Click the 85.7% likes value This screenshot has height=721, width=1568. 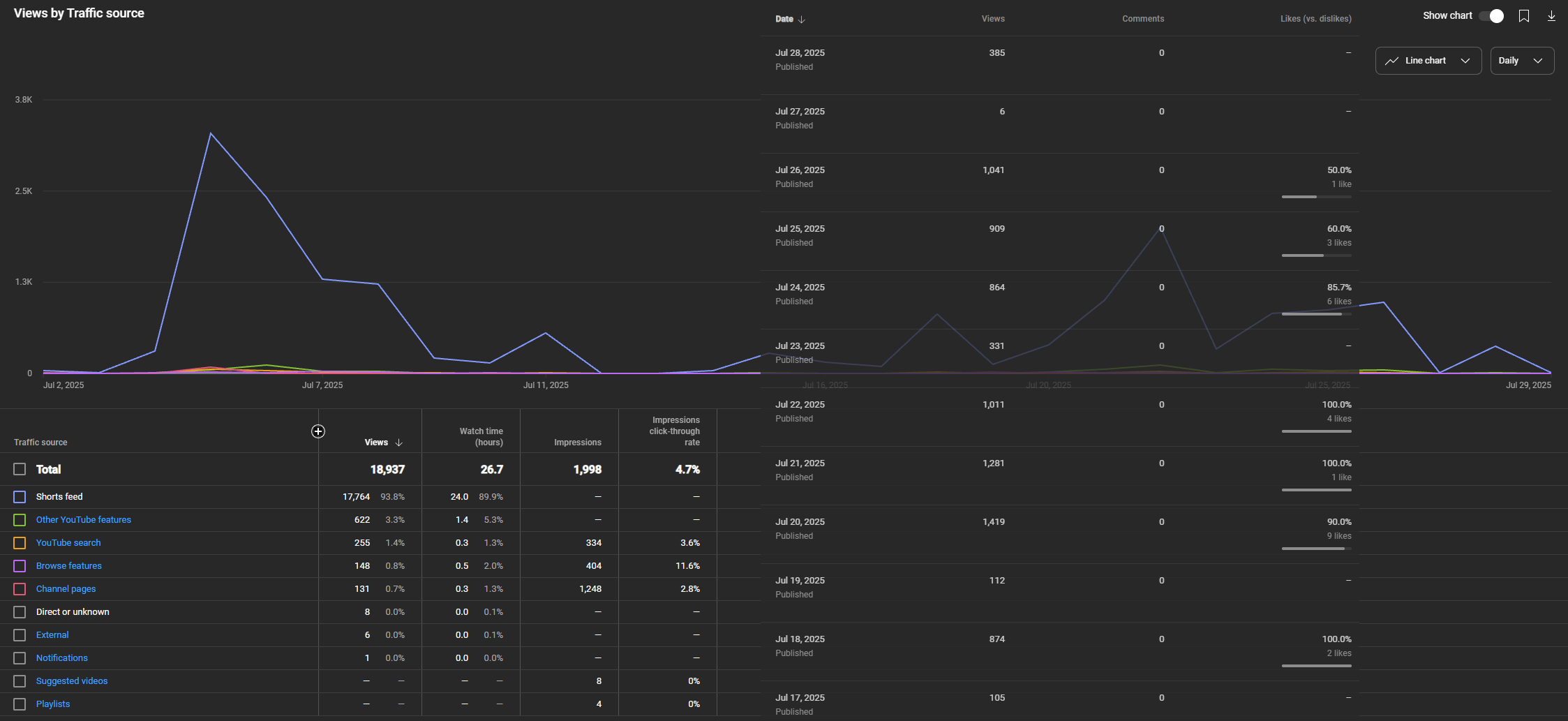[x=1339, y=288]
